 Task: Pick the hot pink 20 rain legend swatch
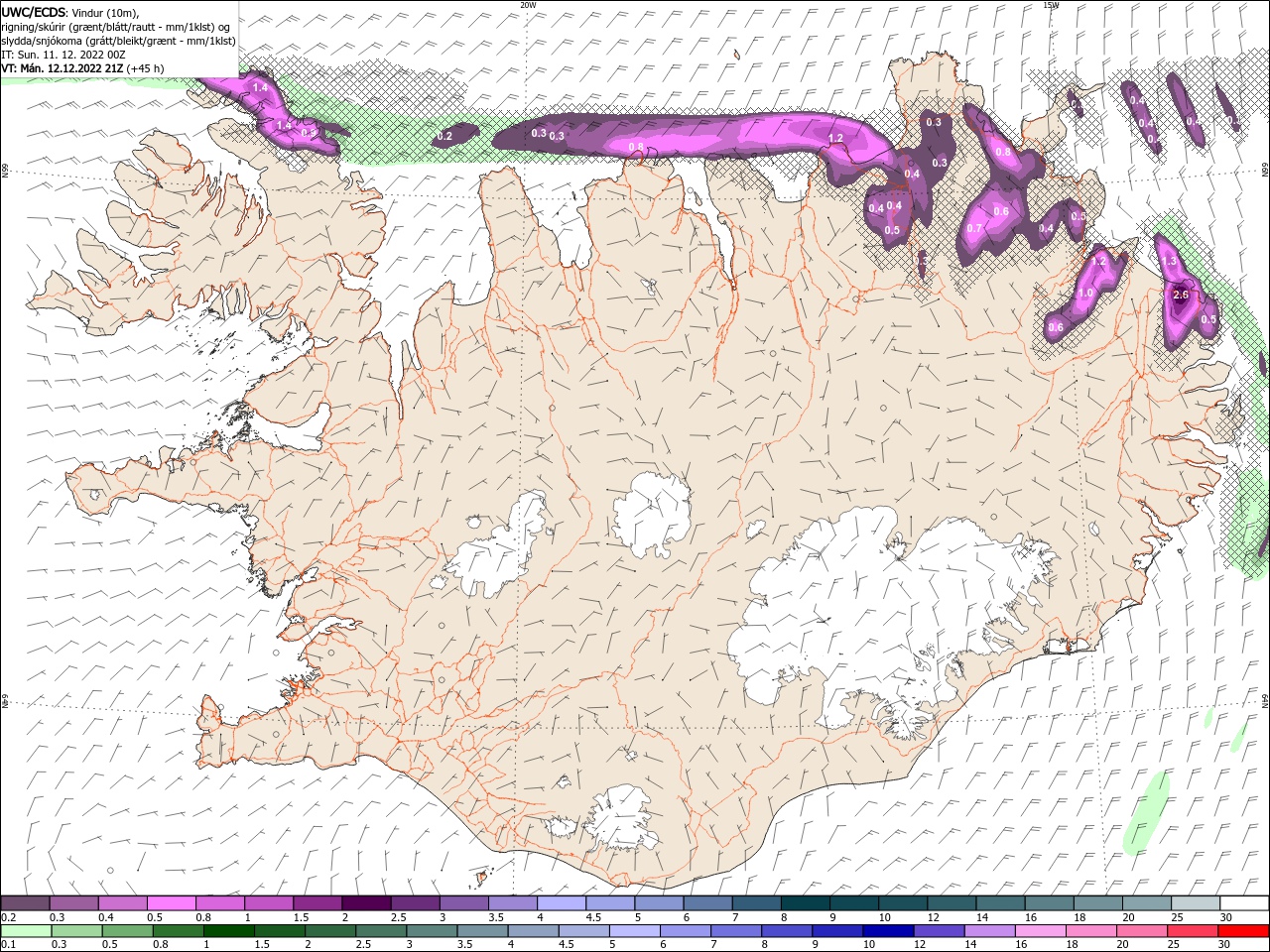point(1144,931)
